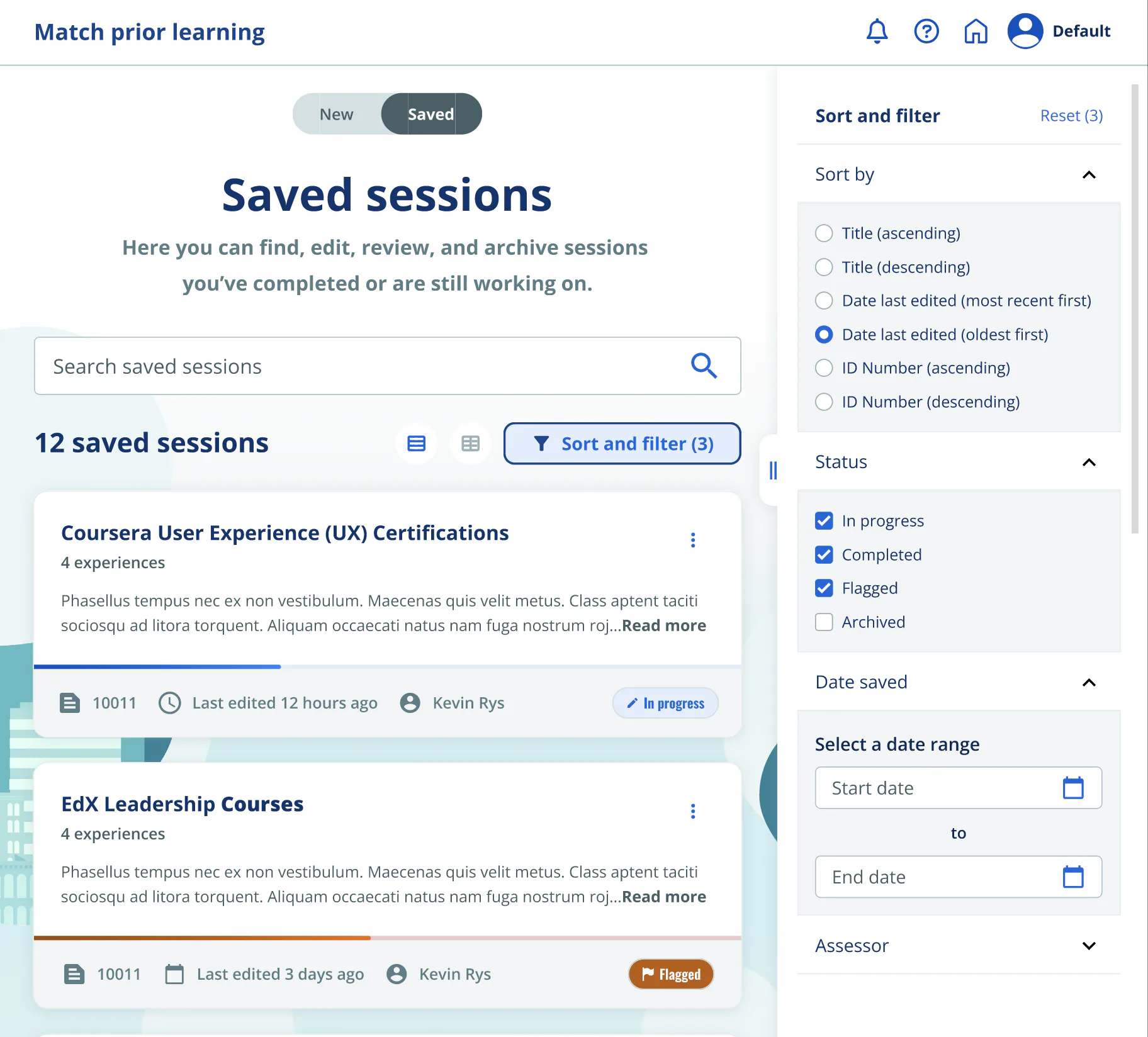Select Title (ascending) sort option
The height and width of the screenshot is (1037, 1148).
[888, 233]
